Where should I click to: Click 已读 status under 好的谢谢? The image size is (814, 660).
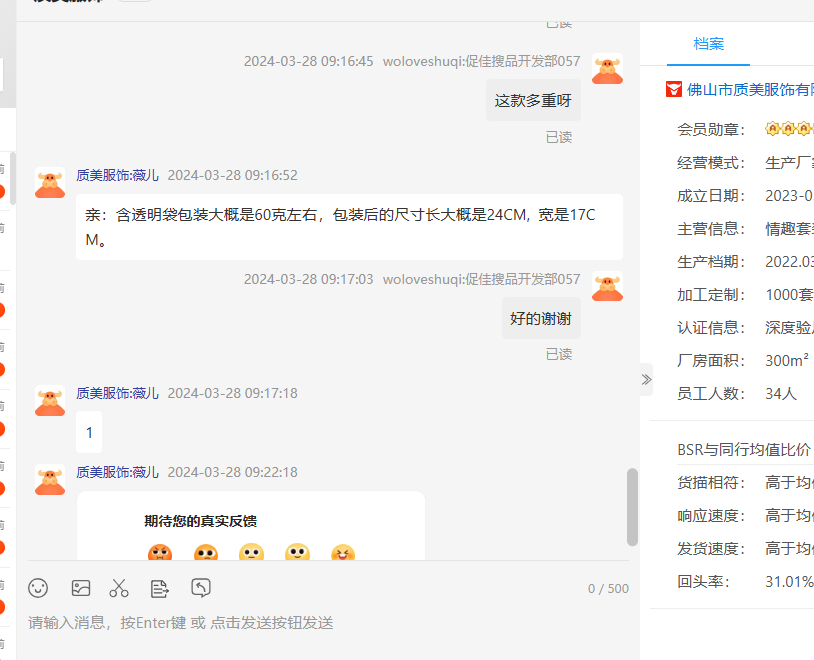[559, 355]
